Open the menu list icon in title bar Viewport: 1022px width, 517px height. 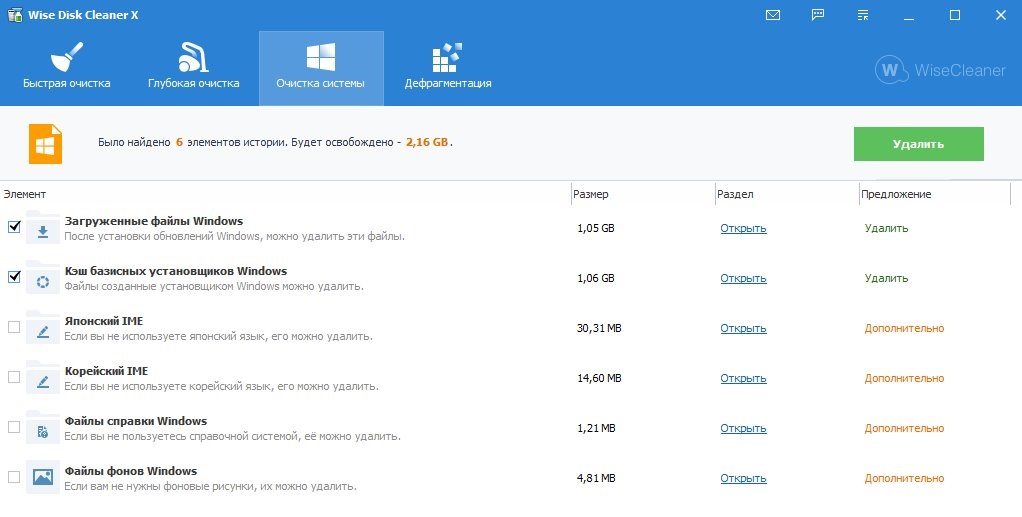pyautogui.click(x=863, y=15)
